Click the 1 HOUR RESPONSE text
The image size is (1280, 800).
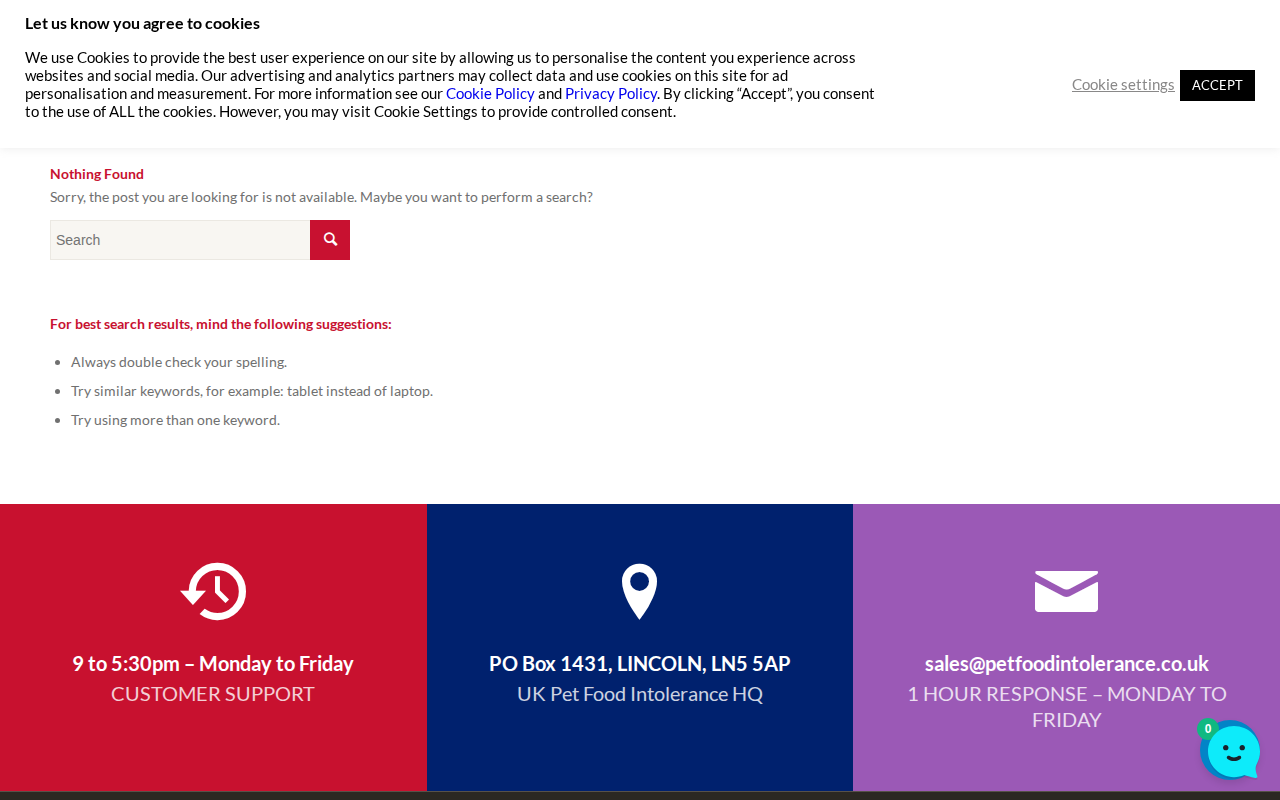tap(1066, 707)
